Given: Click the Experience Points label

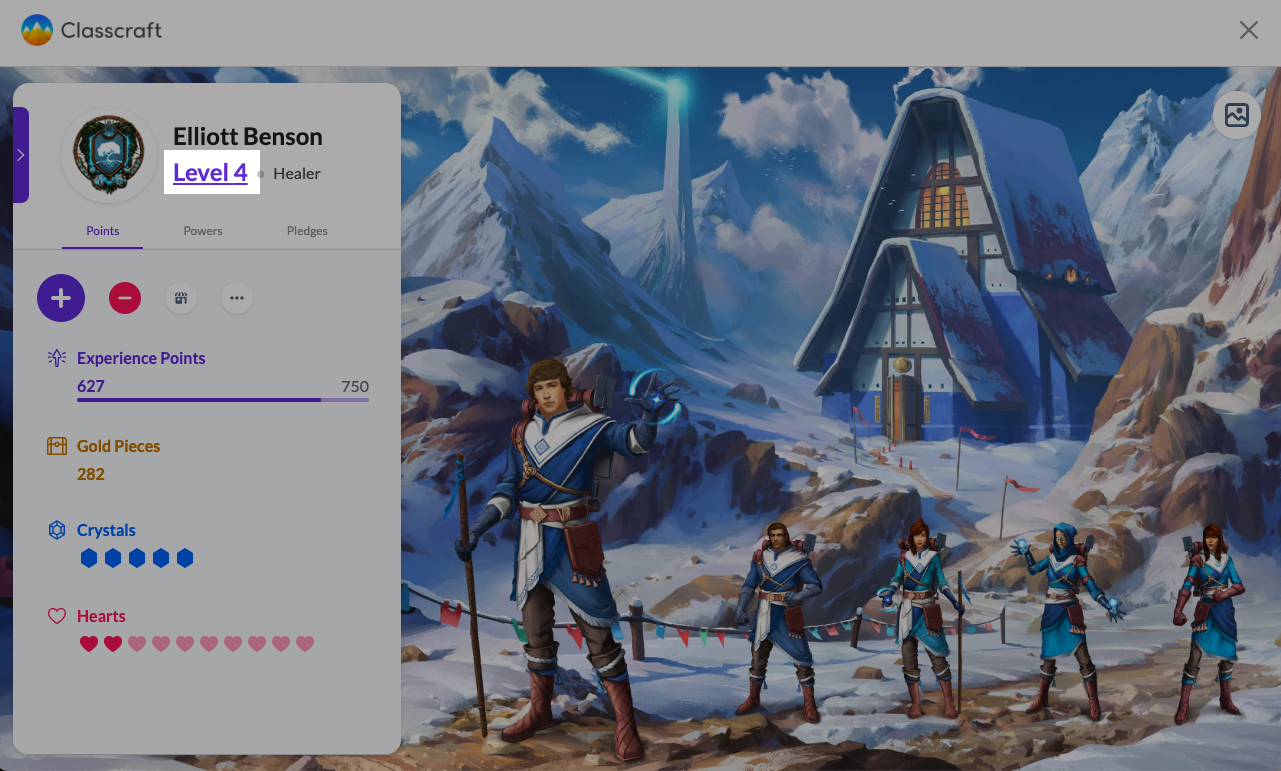Looking at the screenshot, I should tap(141, 358).
